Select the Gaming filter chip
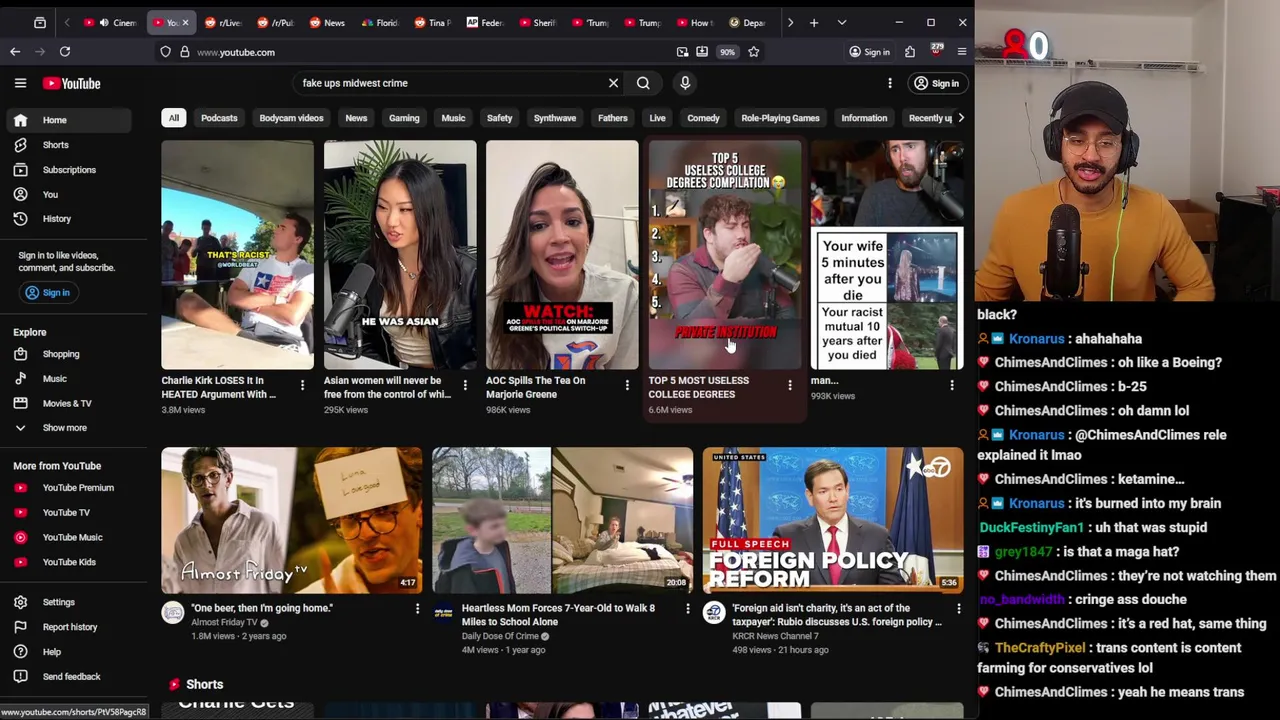 404,118
